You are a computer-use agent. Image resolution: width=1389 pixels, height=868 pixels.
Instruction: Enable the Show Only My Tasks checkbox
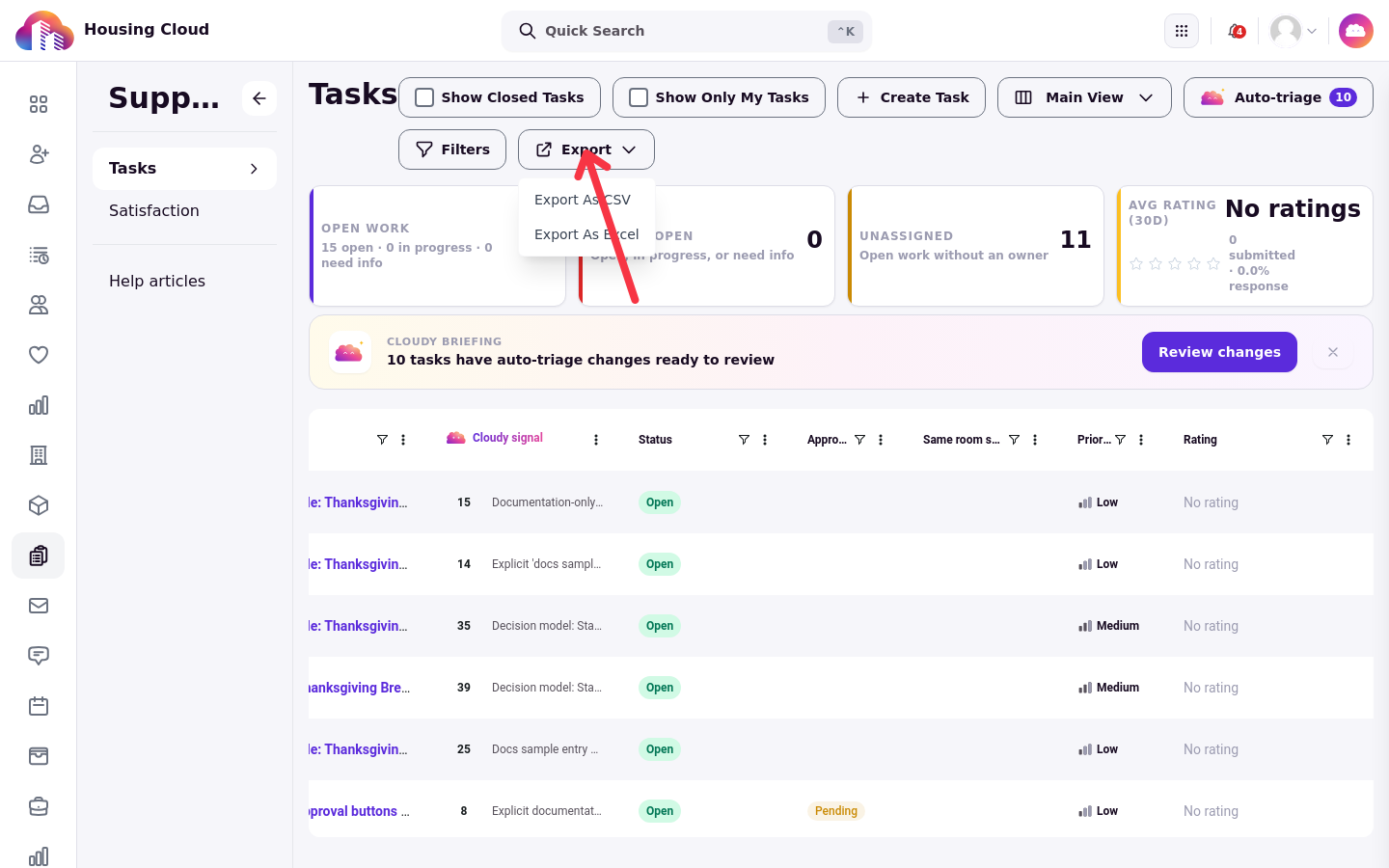click(639, 97)
